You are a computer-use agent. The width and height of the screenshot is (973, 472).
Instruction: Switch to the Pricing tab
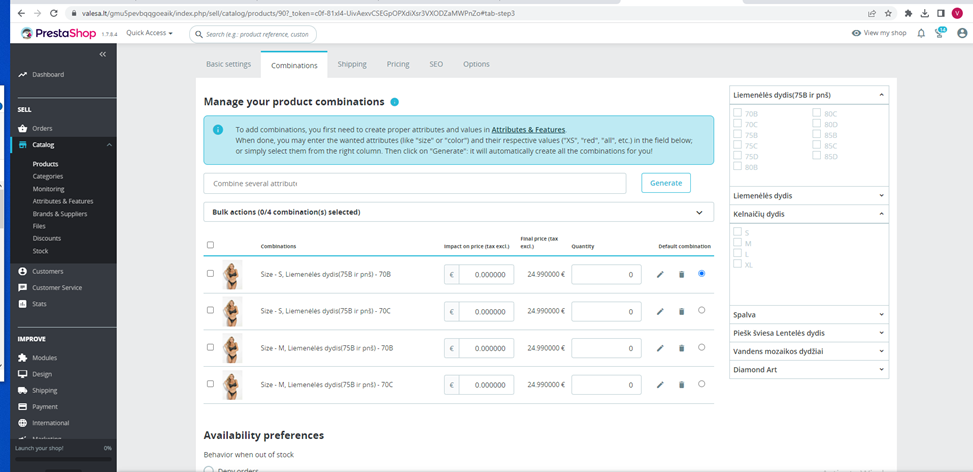click(398, 64)
